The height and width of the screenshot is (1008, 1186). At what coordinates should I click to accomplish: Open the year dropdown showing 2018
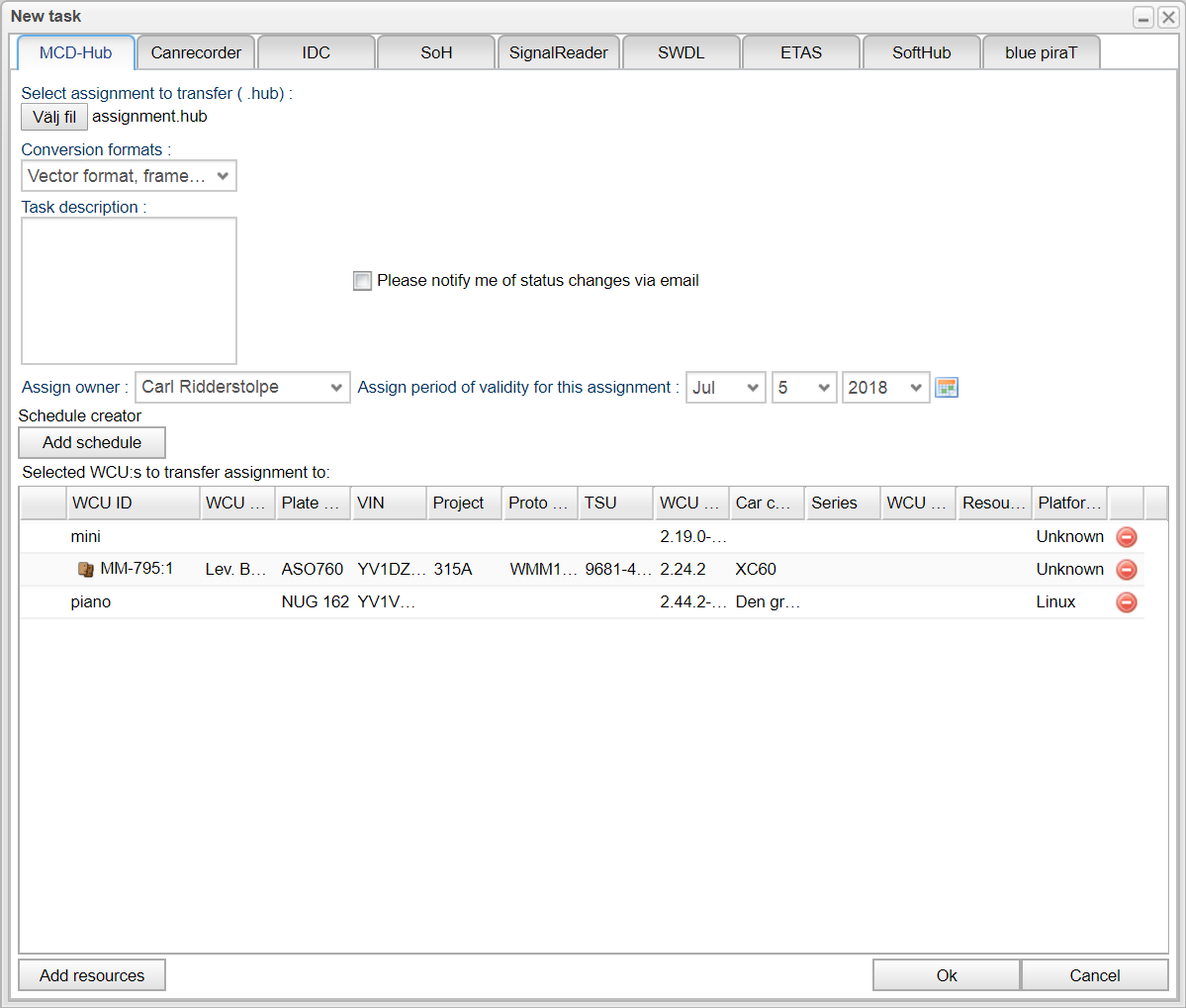pos(885,388)
